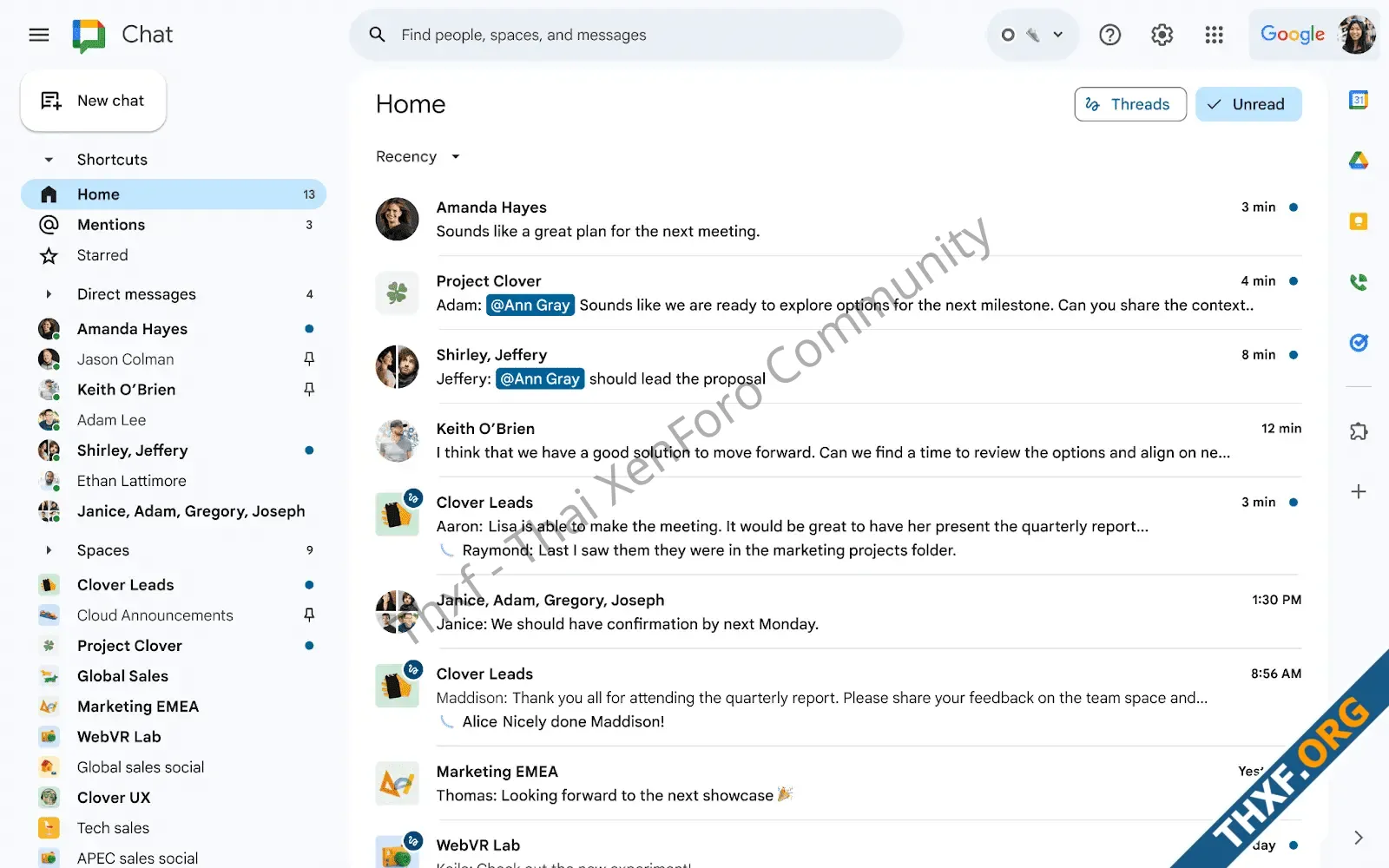
Task: Select Starred in the sidebar
Action: (x=174, y=255)
